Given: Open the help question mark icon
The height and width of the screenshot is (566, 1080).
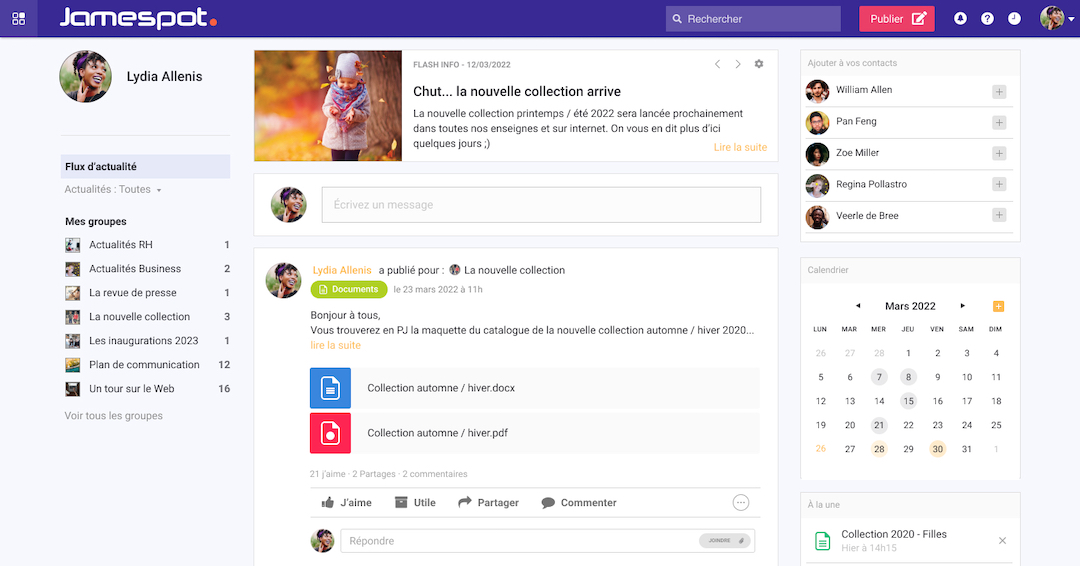Looking at the screenshot, I should click(x=987, y=18).
